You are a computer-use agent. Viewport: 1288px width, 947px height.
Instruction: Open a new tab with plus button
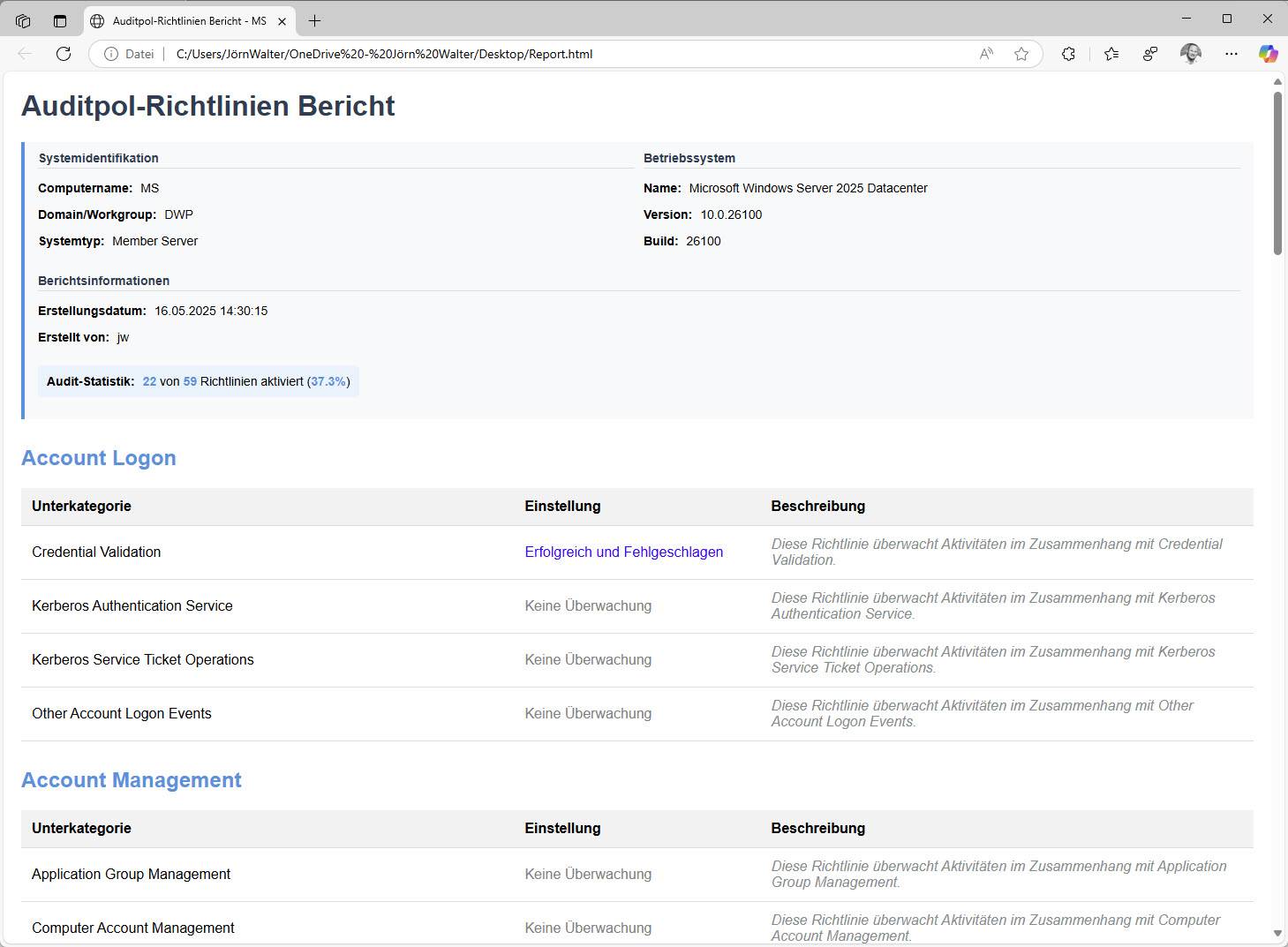pyautogui.click(x=314, y=20)
